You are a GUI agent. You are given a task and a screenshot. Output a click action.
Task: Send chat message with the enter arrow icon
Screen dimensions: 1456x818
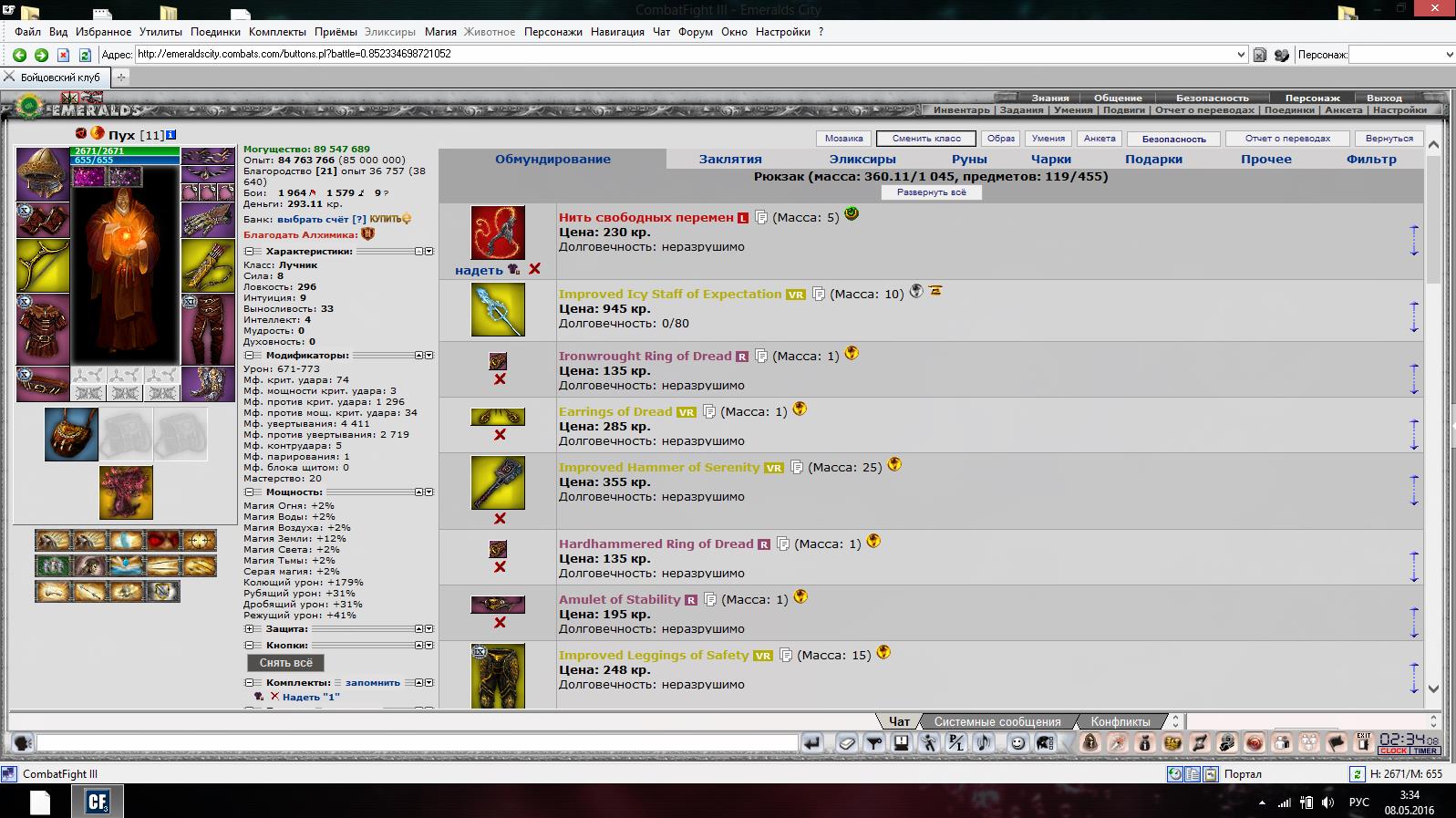coord(812,743)
